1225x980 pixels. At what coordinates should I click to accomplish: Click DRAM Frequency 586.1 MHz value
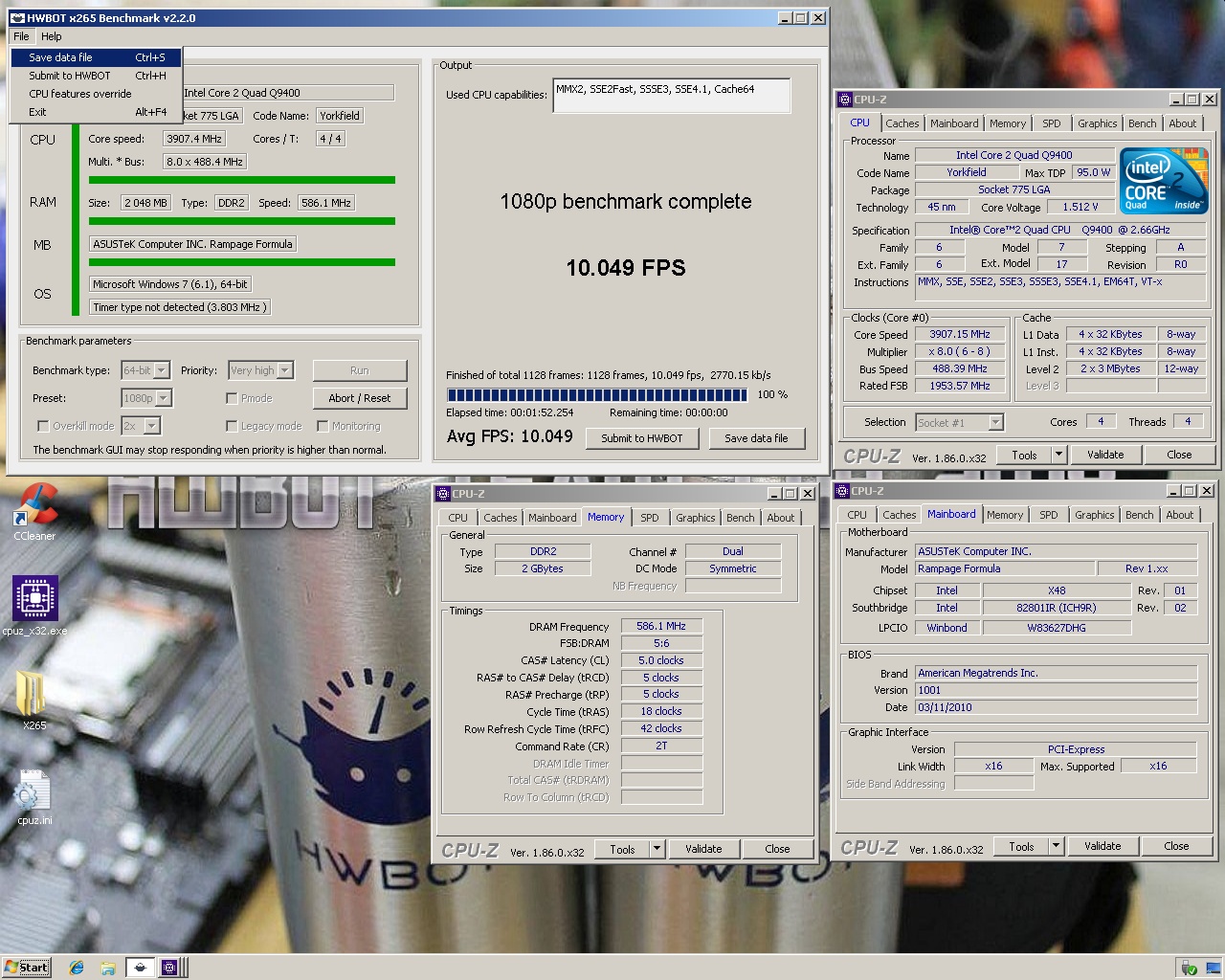point(661,626)
